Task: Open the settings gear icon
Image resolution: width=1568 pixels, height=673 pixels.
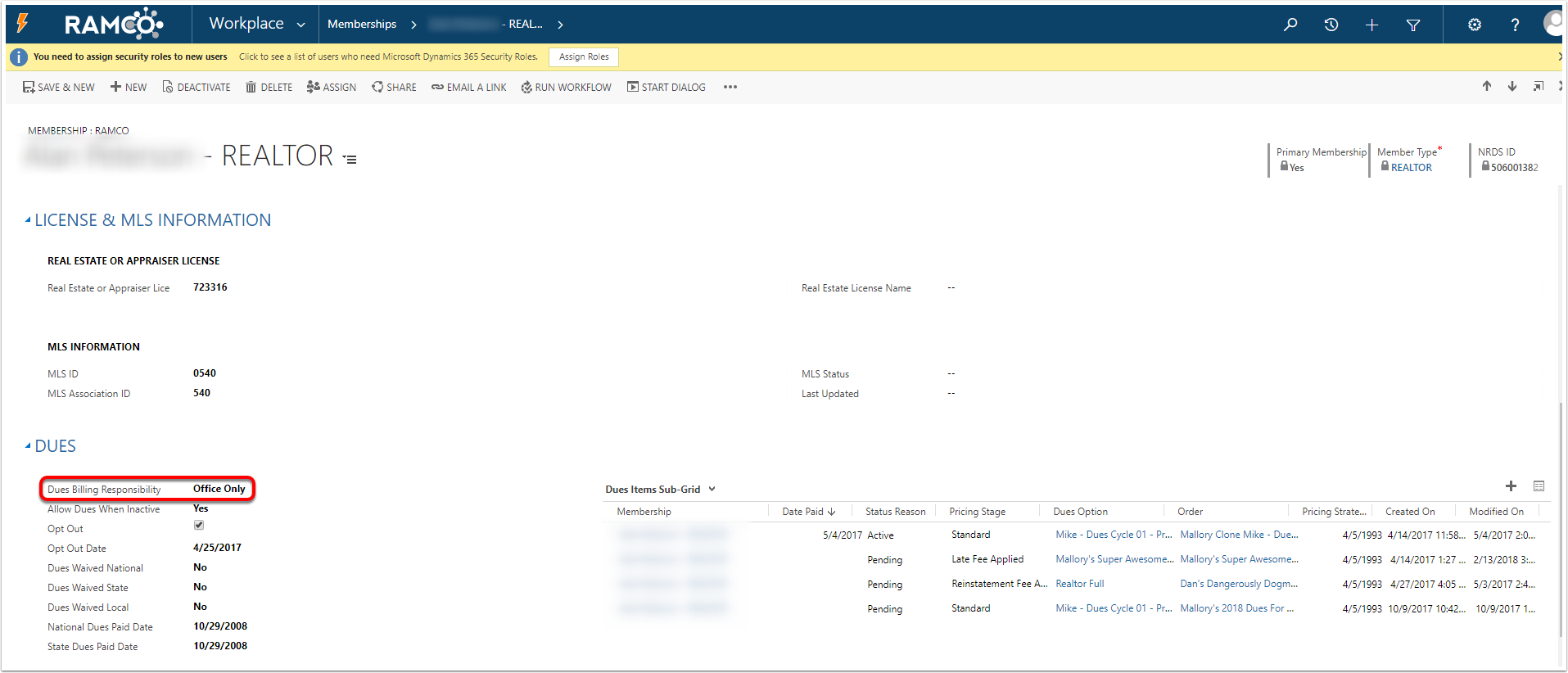Action: coord(1475,25)
